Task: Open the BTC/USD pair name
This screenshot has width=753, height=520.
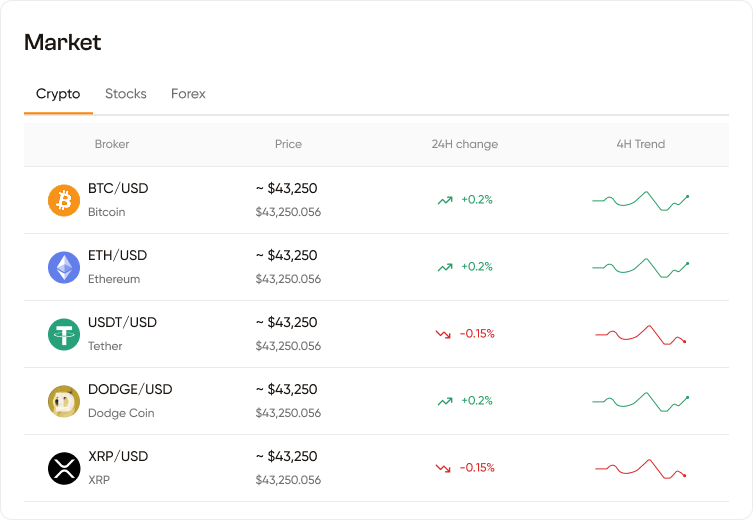Action: pyautogui.click(x=118, y=188)
